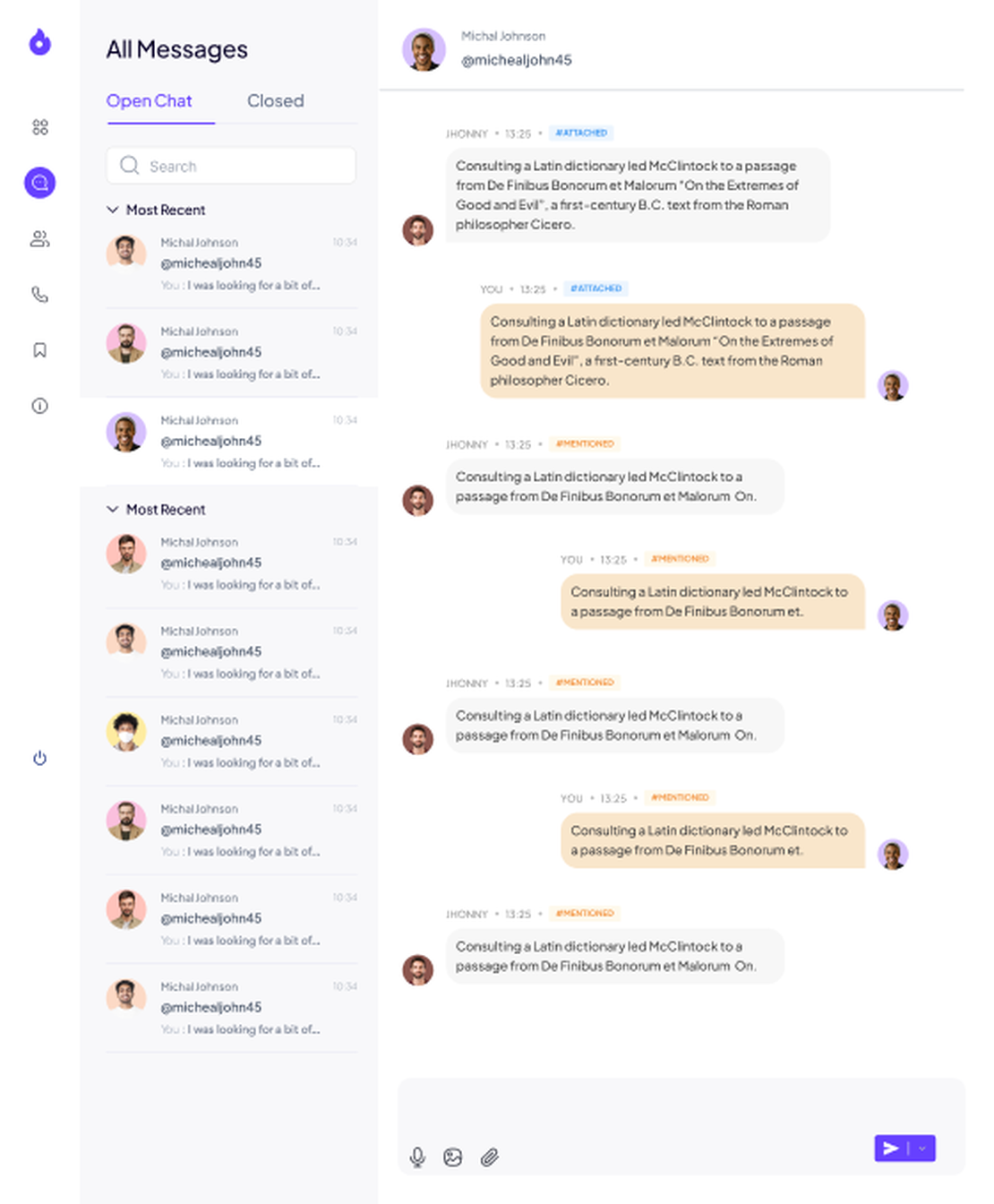Open the phone calls sidebar icon
This screenshot has width=994, height=1204.
(40, 295)
